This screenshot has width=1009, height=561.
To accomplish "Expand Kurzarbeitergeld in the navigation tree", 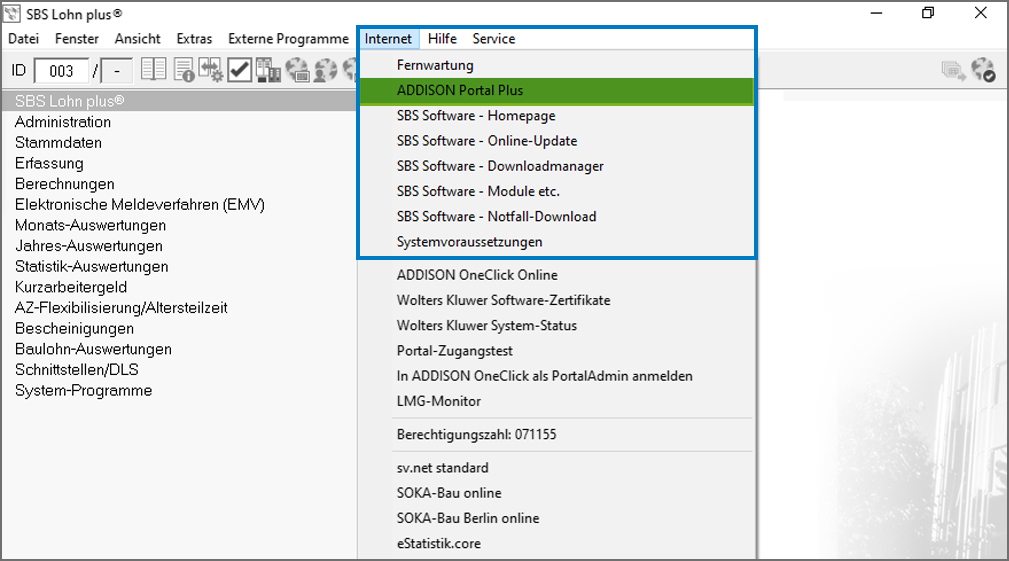I will [x=70, y=288].
